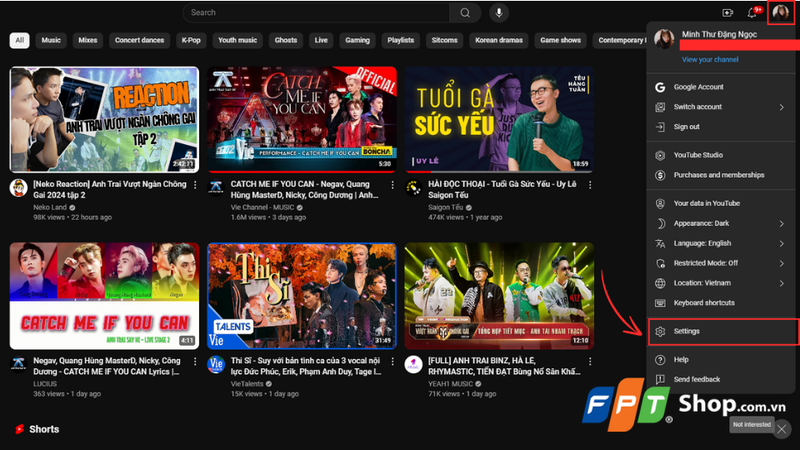Open Send feedback menu entry
800x450 pixels.
[720, 380]
